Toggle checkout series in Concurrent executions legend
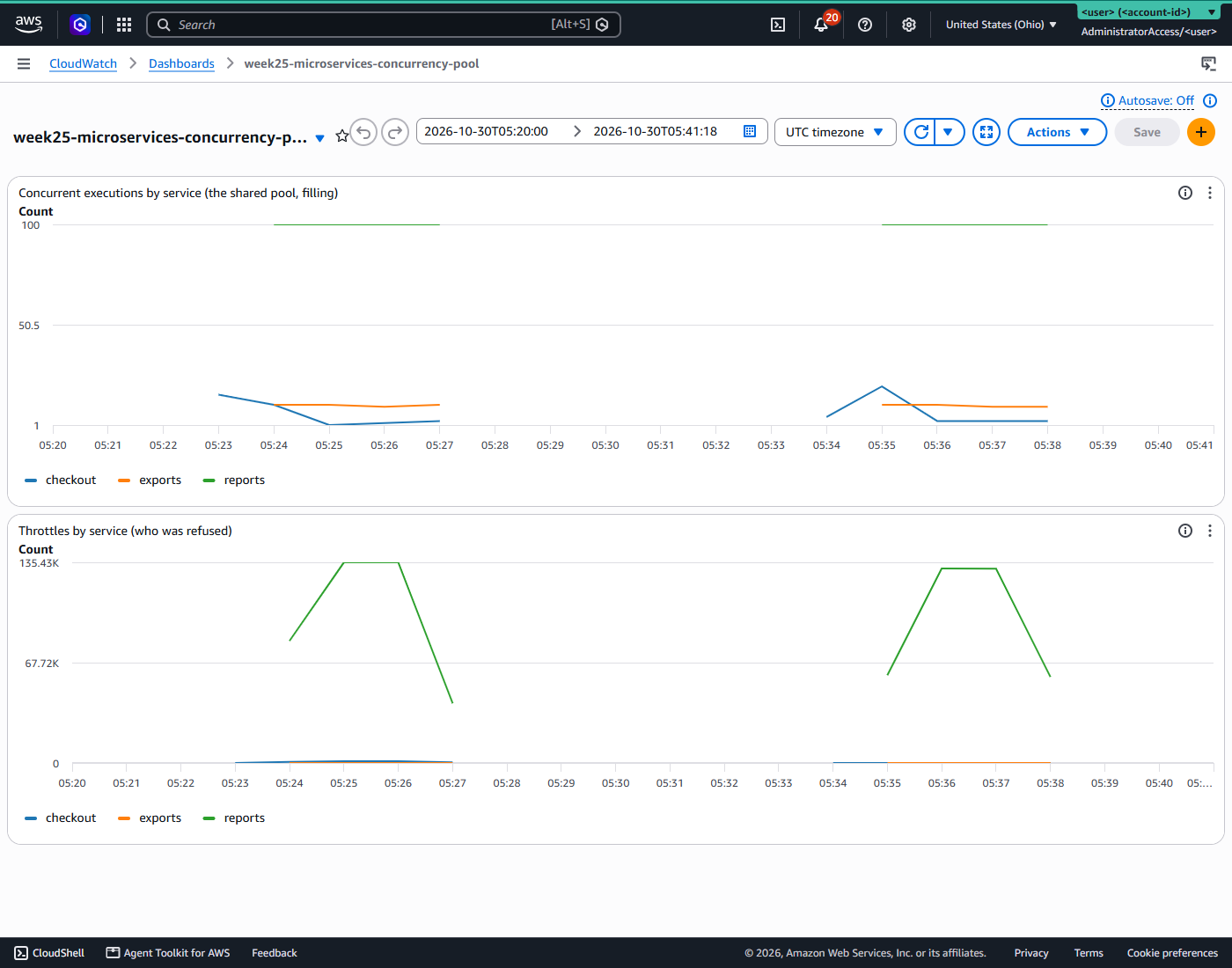 click(61, 480)
